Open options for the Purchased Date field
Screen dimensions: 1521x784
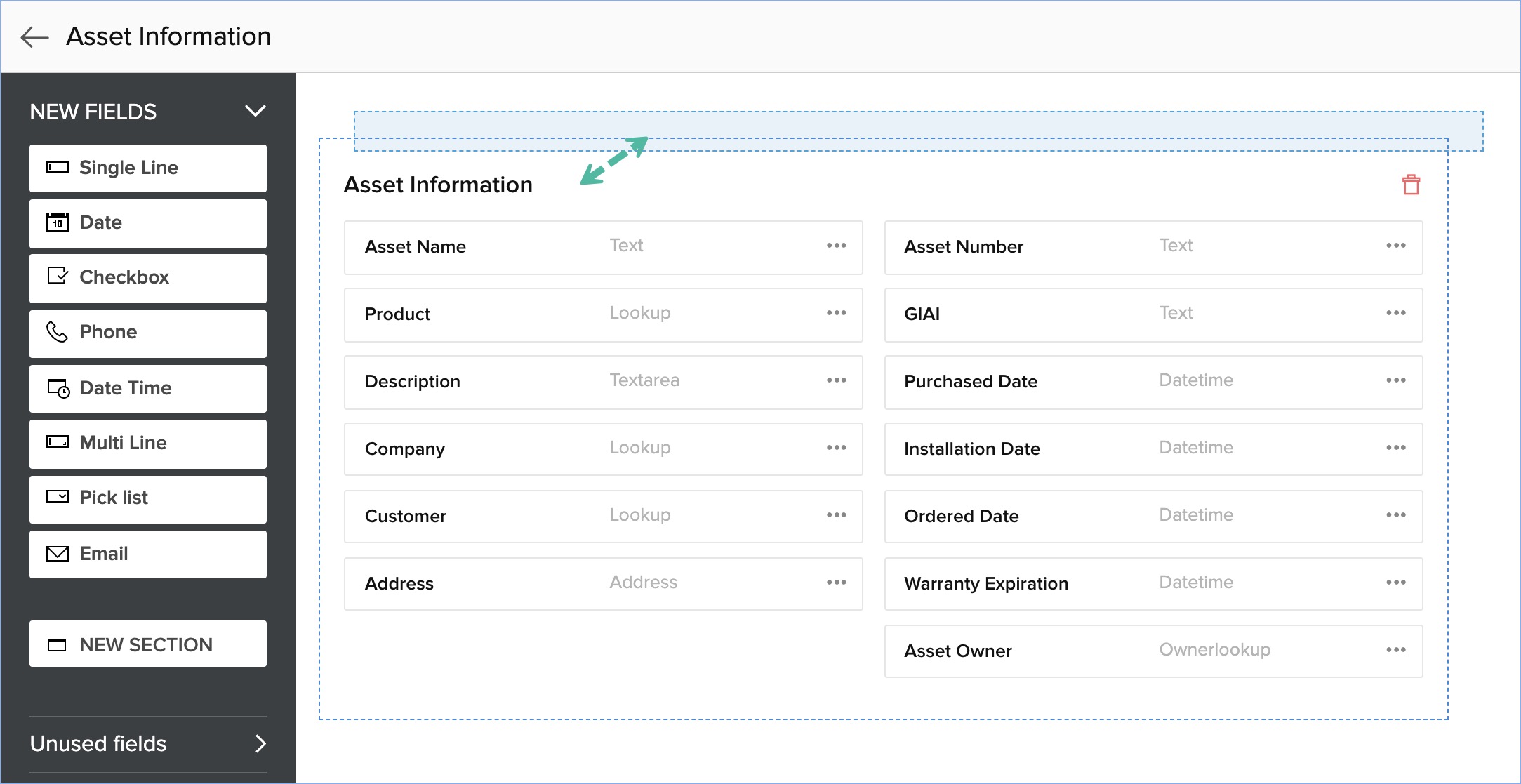click(x=1395, y=380)
